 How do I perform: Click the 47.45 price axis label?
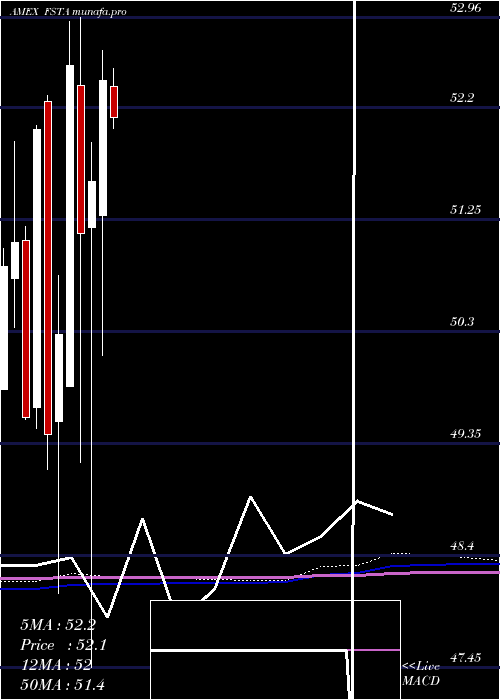coord(466,658)
